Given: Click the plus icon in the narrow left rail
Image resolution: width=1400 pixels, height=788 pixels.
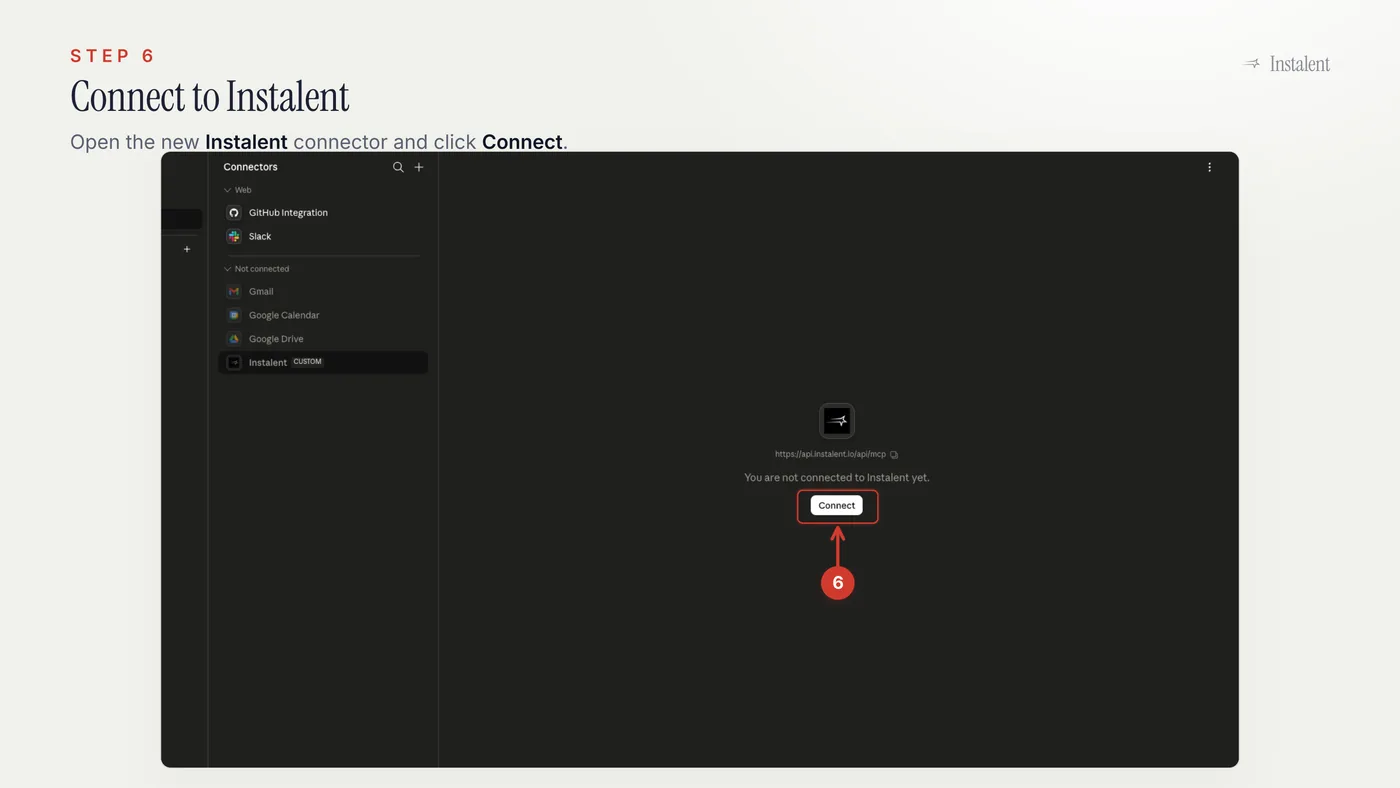Looking at the screenshot, I should point(187,249).
